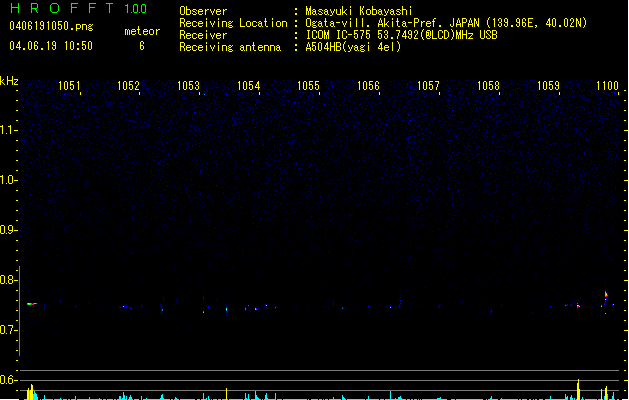
Task: Click the 0.6 kHz frequency tick label
Action: coord(8,380)
